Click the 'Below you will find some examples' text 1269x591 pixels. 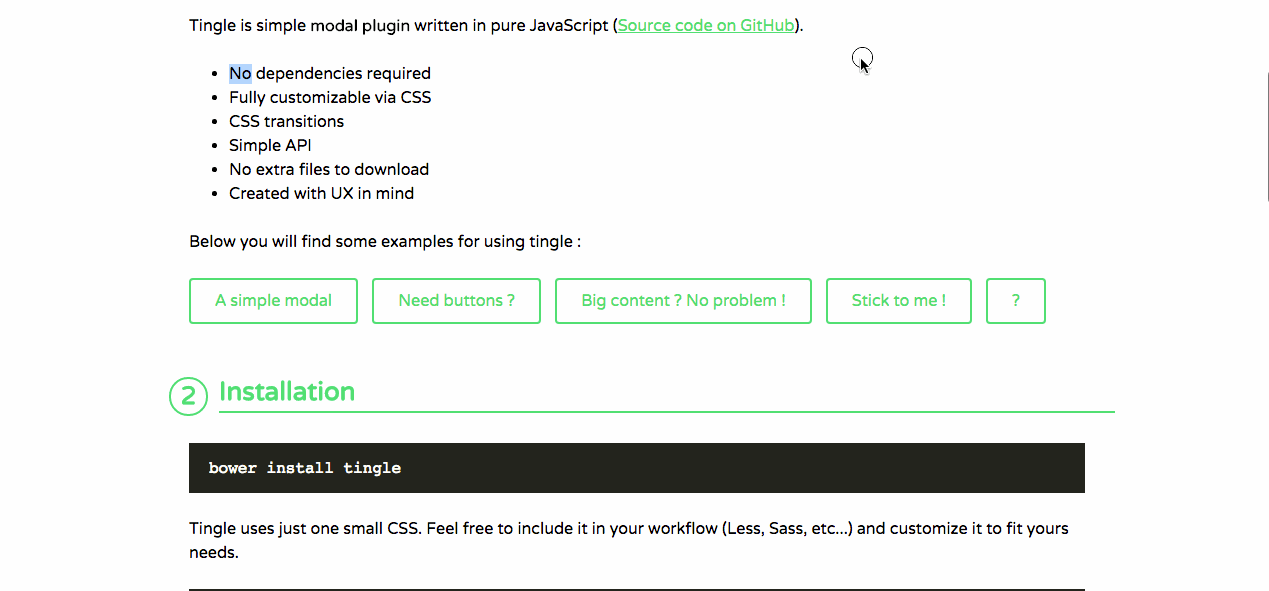(x=384, y=240)
